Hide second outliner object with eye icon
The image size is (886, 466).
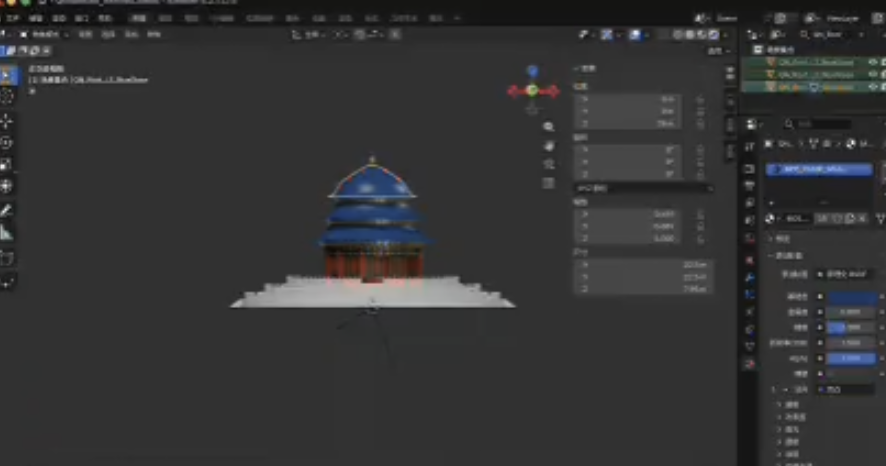(x=873, y=75)
